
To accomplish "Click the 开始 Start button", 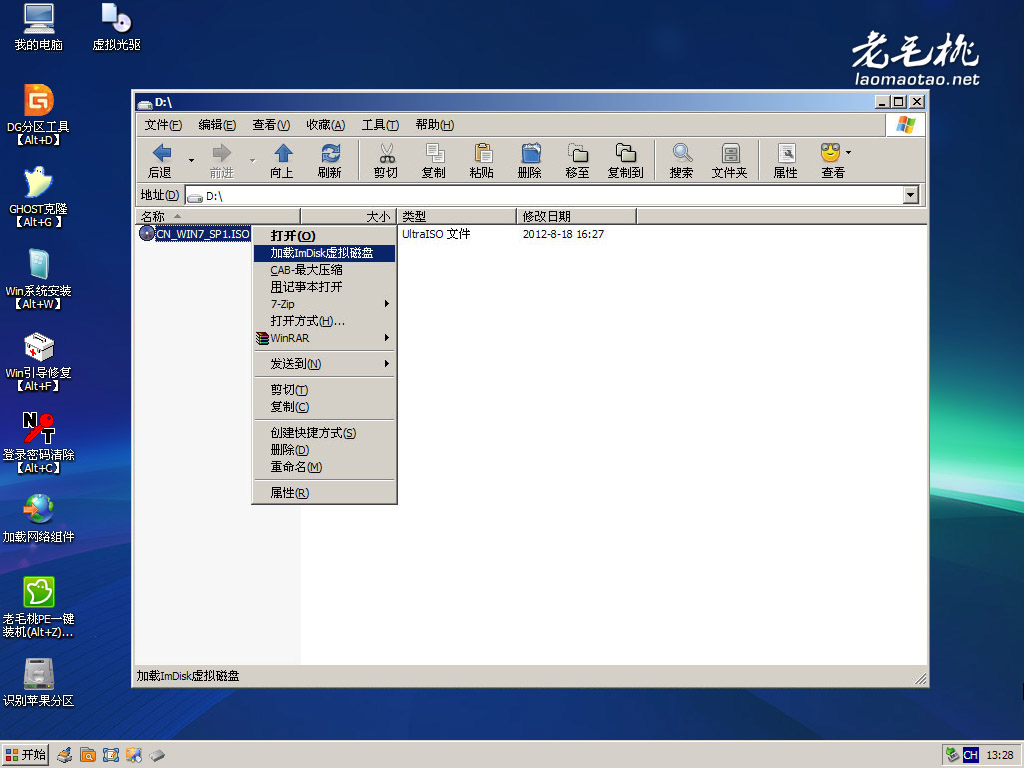I will [x=25, y=755].
